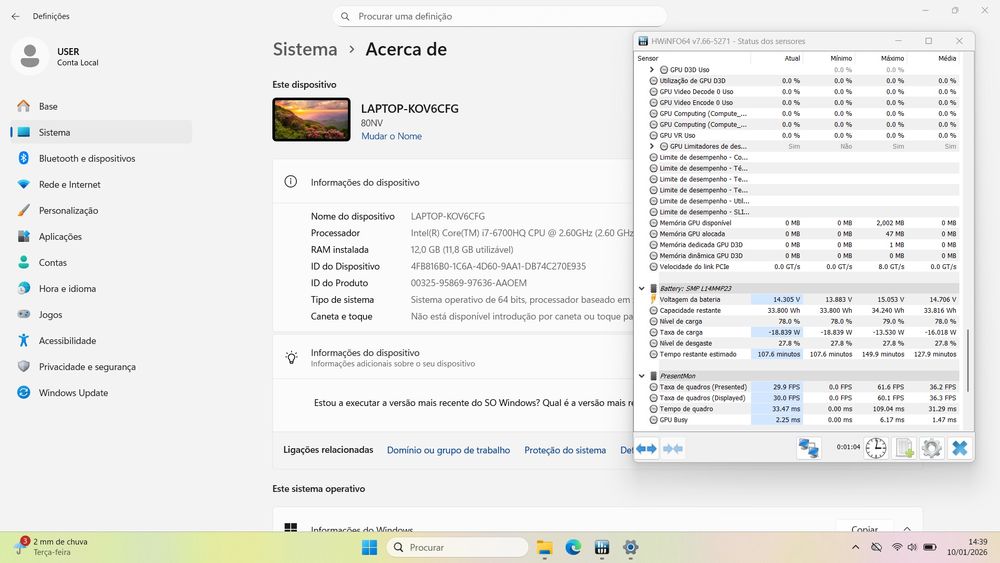This screenshot has height=563, width=1000.
Task: Select the Nível de carga sensor row
Action: [803, 321]
